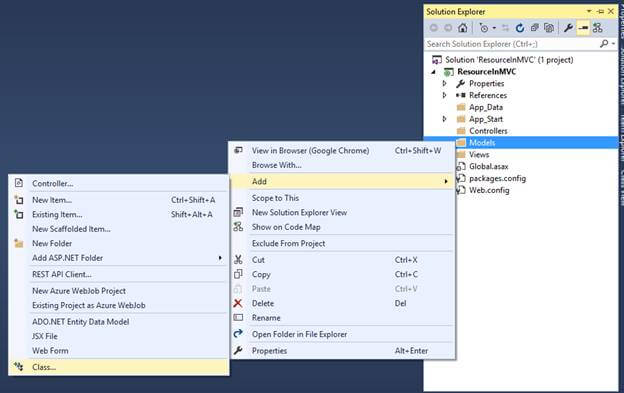Go back in Solution Explorer toolbar
The image size is (624, 393).
coord(434,28)
